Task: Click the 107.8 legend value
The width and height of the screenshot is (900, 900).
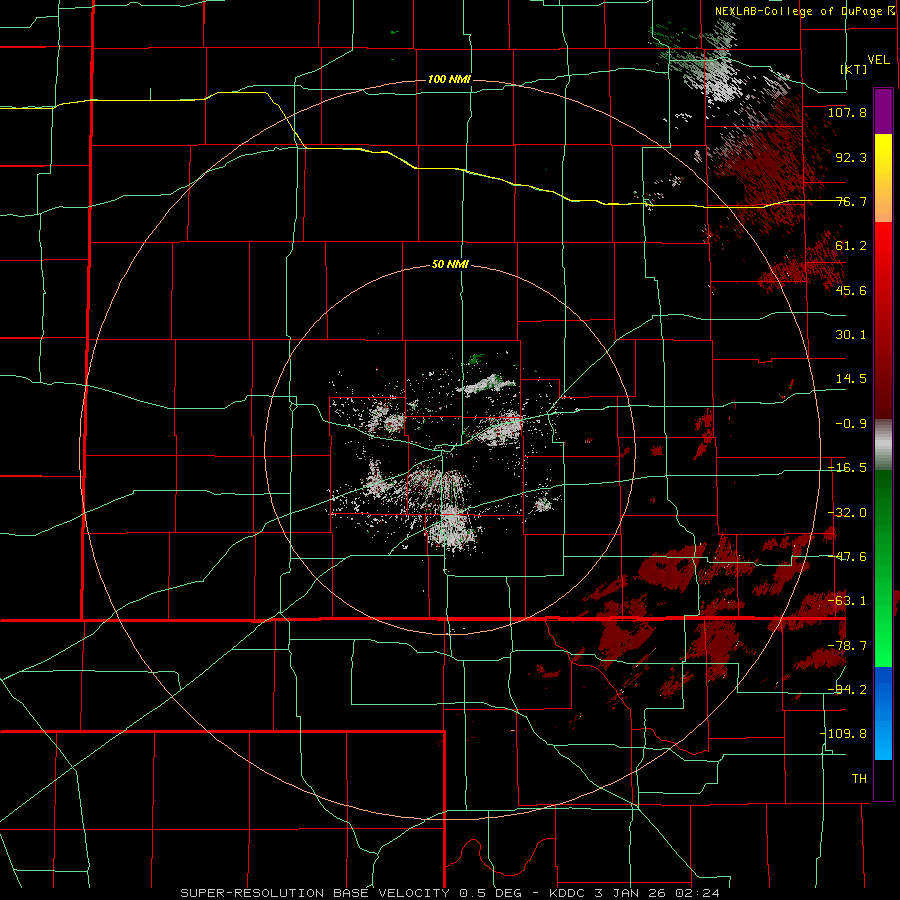Action: click(x=847, y=112)
